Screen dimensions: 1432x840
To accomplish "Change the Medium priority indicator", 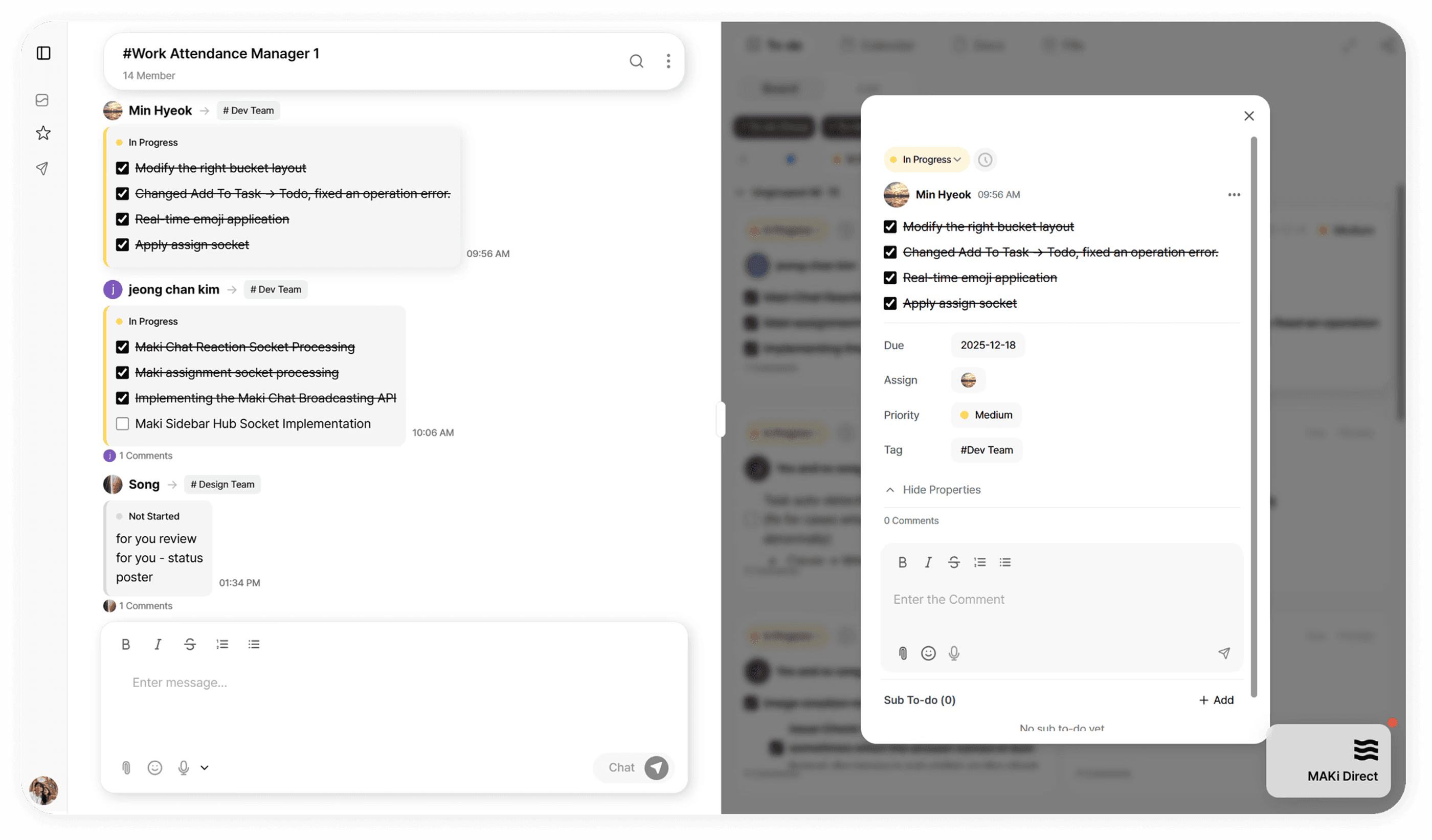I will (986, 415).
